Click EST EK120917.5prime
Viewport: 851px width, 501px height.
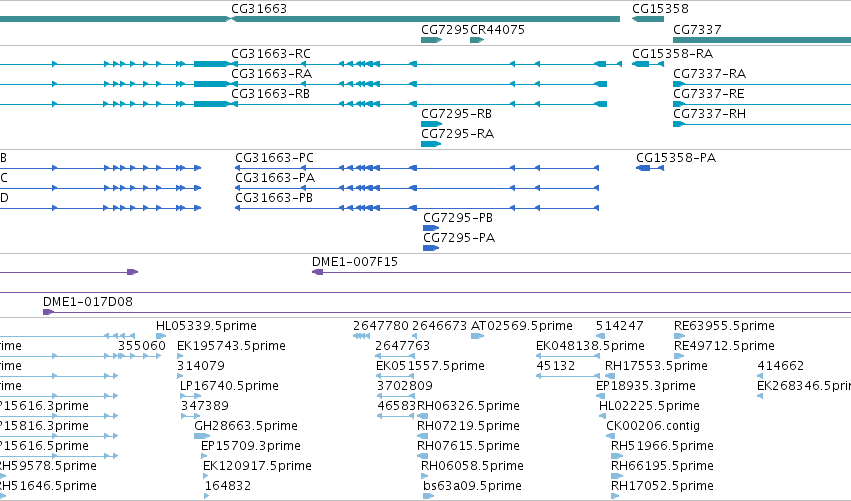point(257,466)
